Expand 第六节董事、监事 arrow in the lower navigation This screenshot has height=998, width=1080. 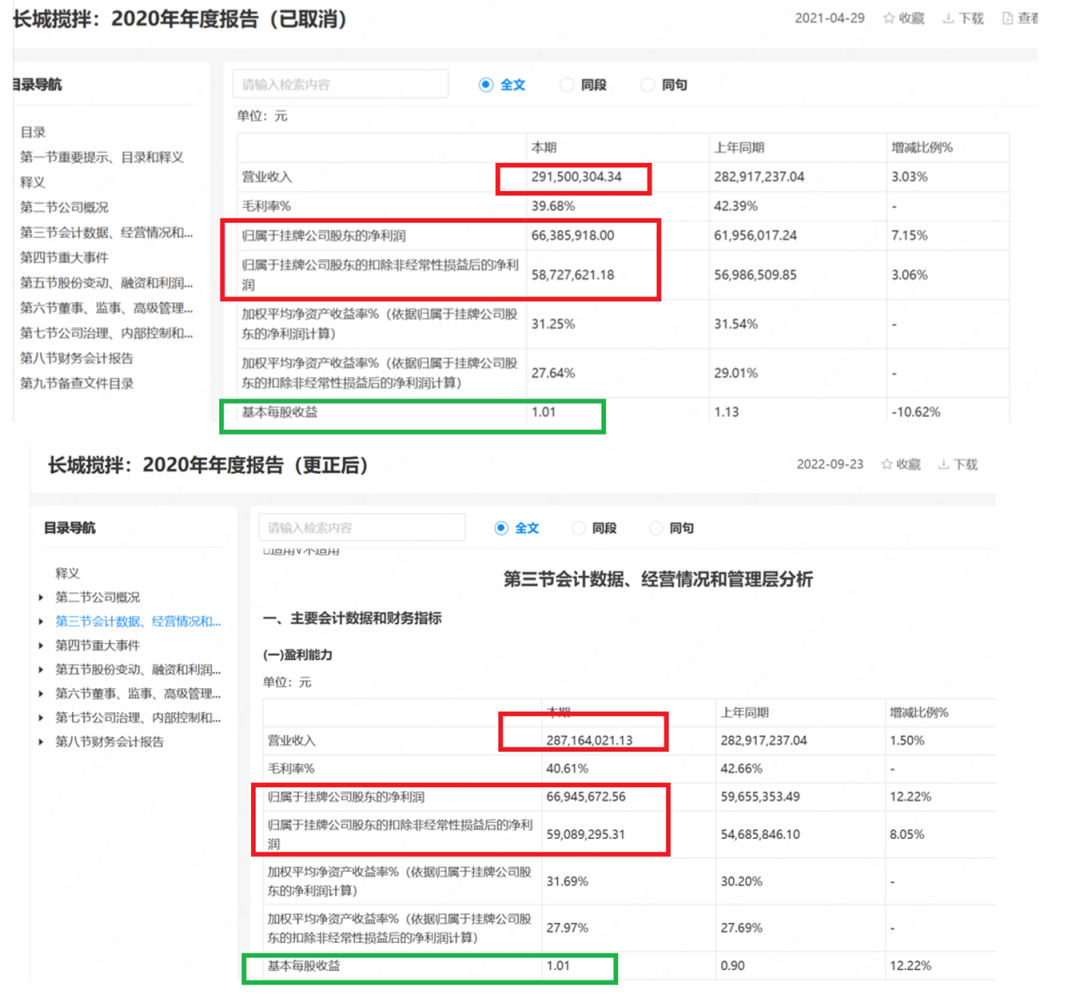[x=41, y=694]
